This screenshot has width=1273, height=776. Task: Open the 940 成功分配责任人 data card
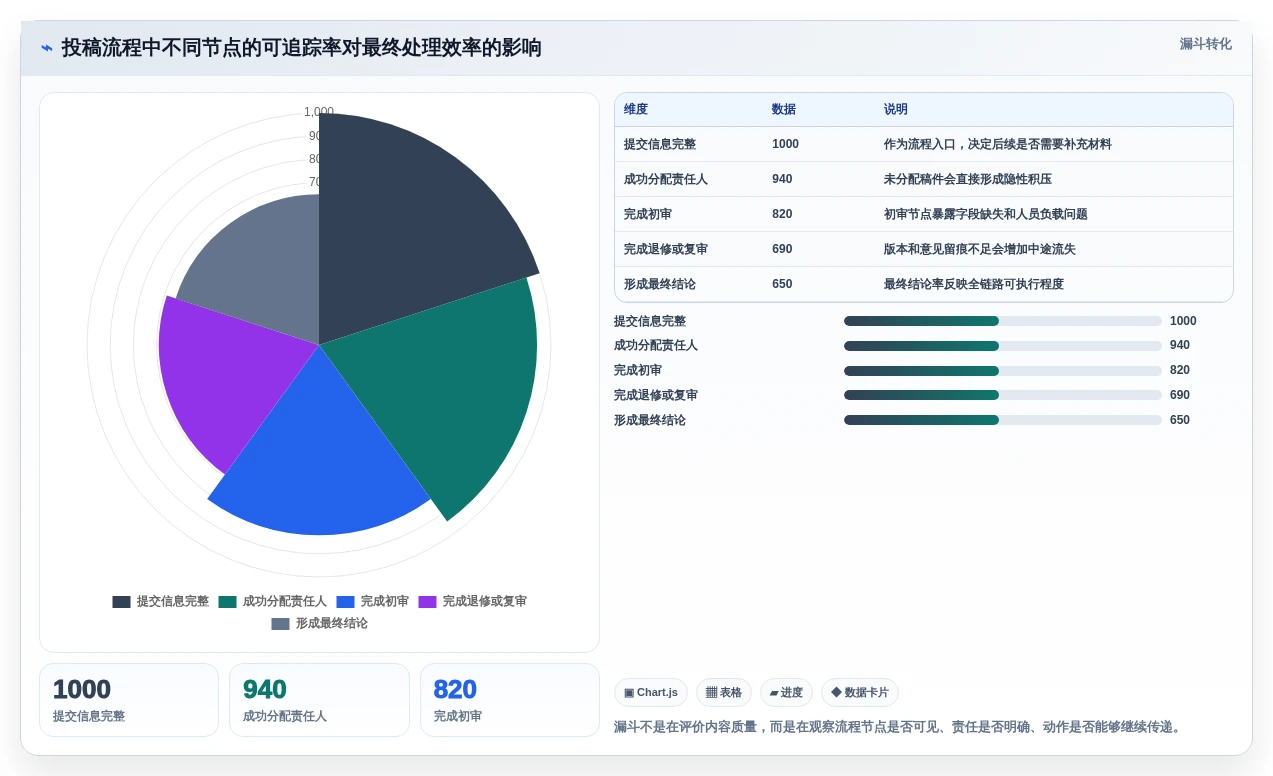pyautogui.click(x=319, y=700)
